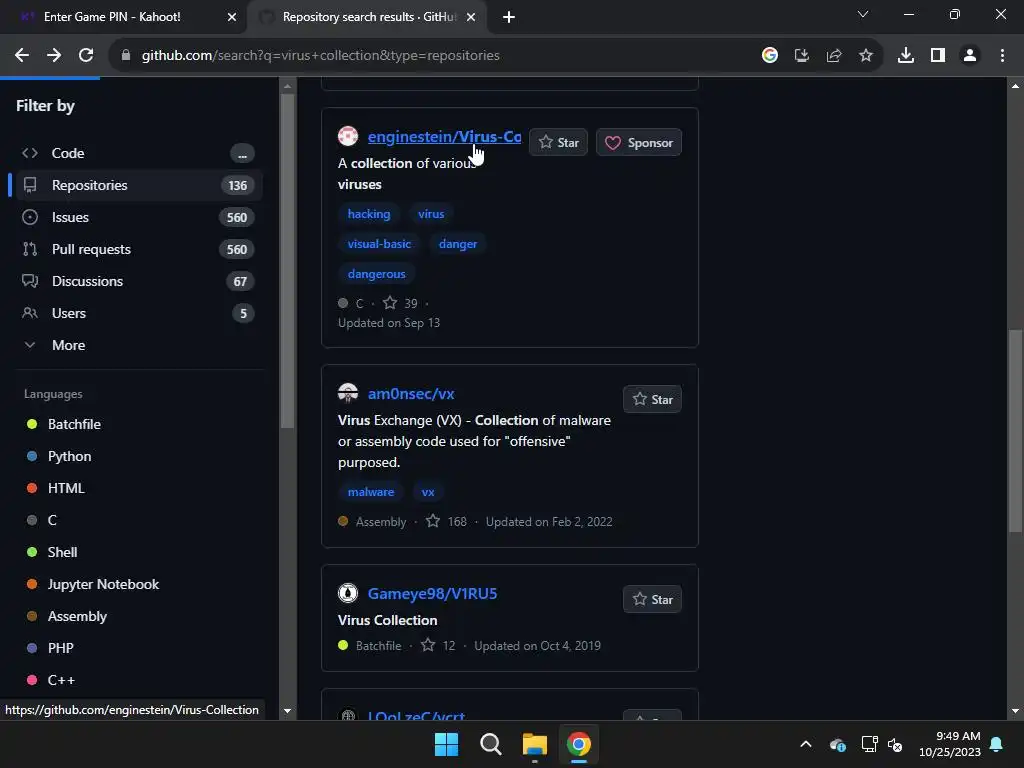The image size is (1024, 768).
Task: Switch to Repository search results GitHub tab
Action: click(368, 17)
